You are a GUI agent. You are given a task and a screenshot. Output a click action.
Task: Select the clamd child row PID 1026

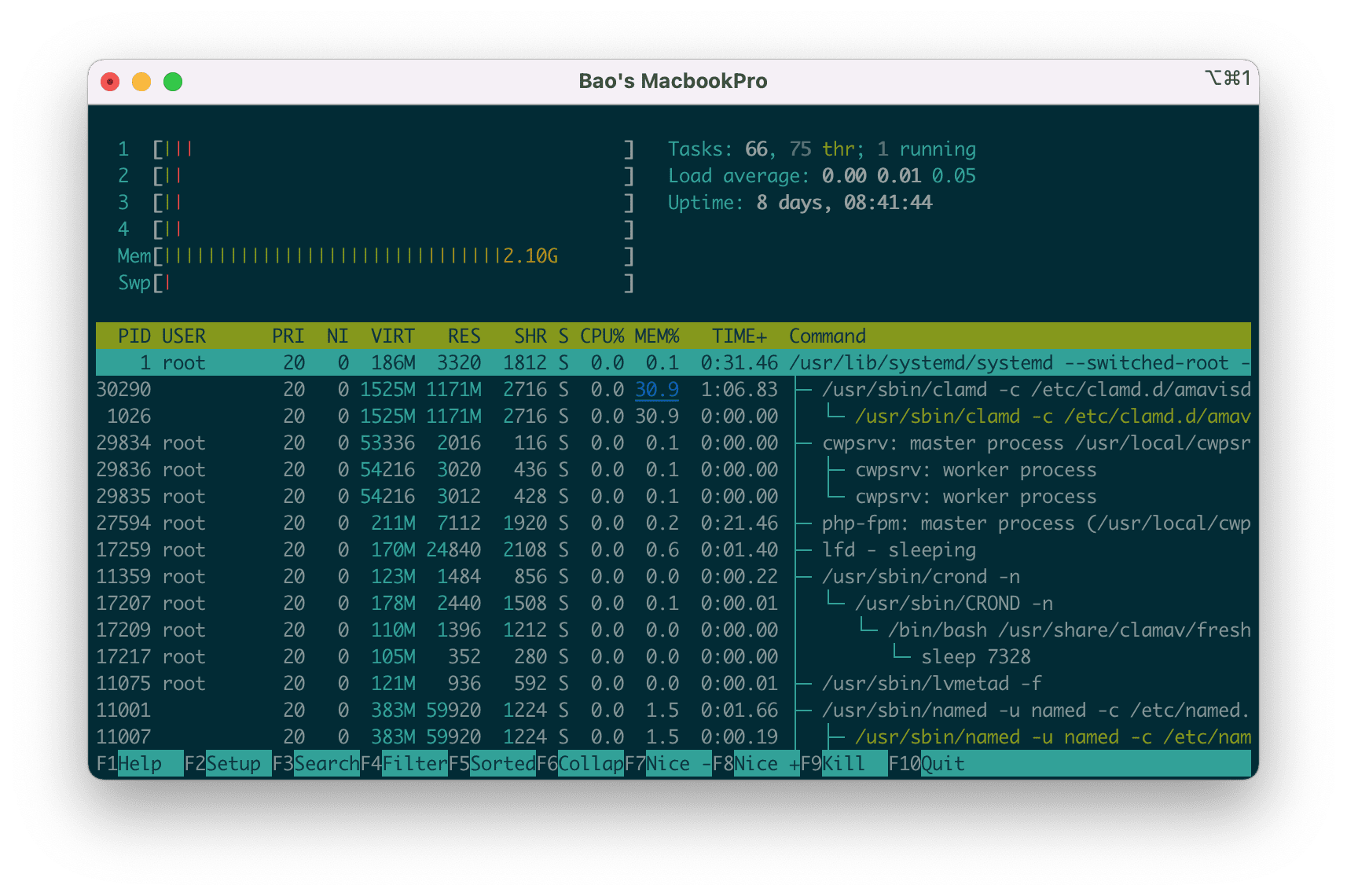673,416
